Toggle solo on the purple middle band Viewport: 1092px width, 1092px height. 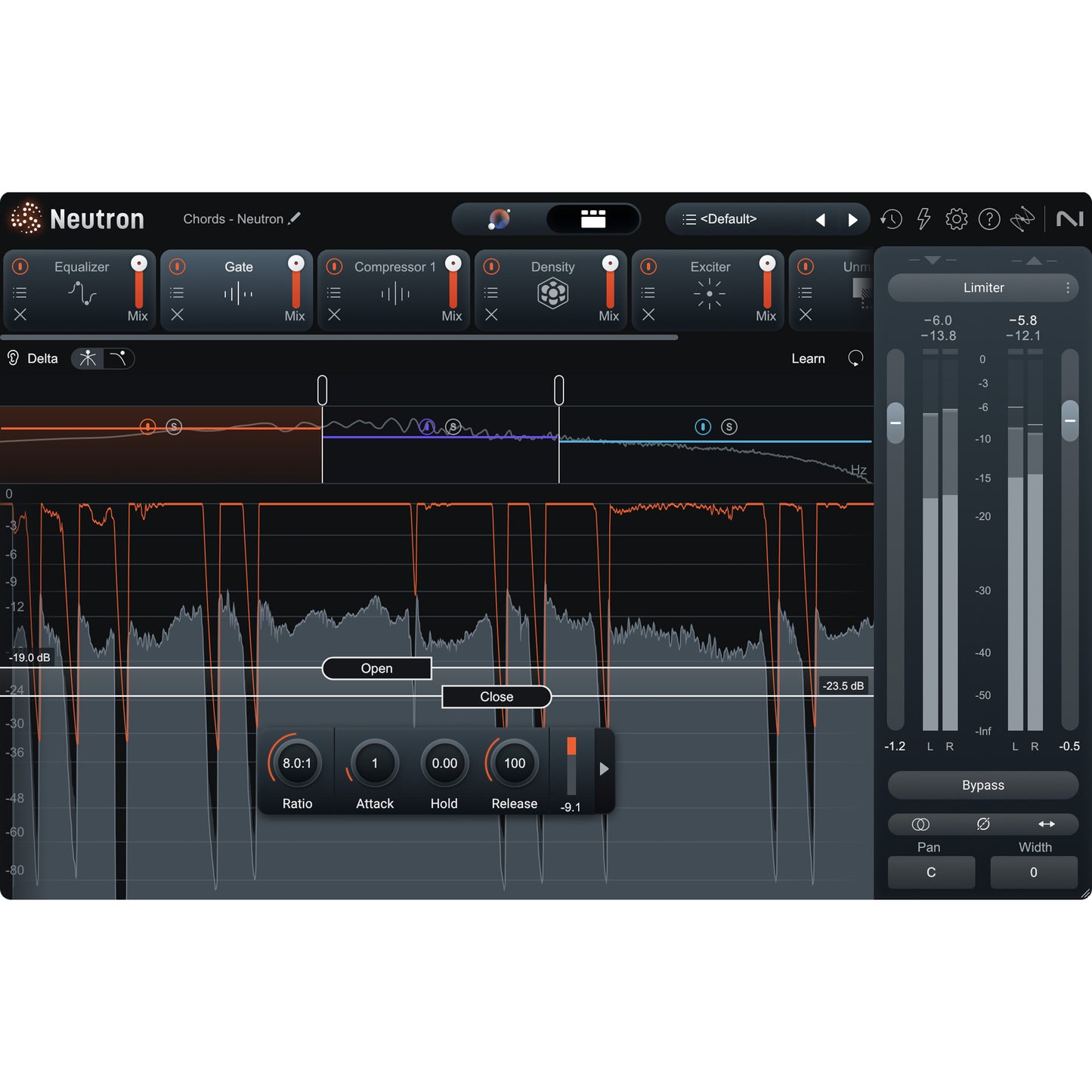click(452, 426)
